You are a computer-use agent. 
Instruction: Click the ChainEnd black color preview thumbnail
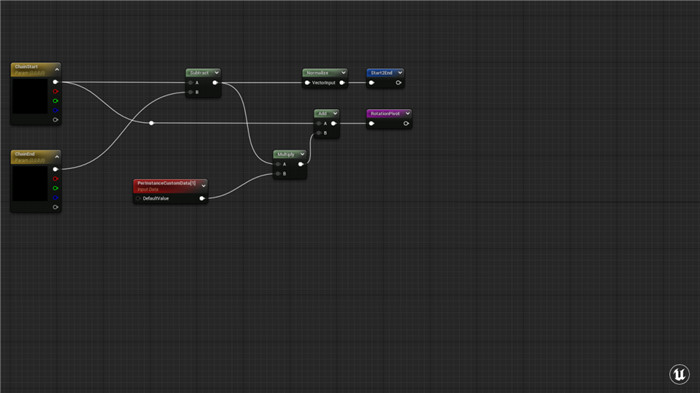click(x=29, y=184)
